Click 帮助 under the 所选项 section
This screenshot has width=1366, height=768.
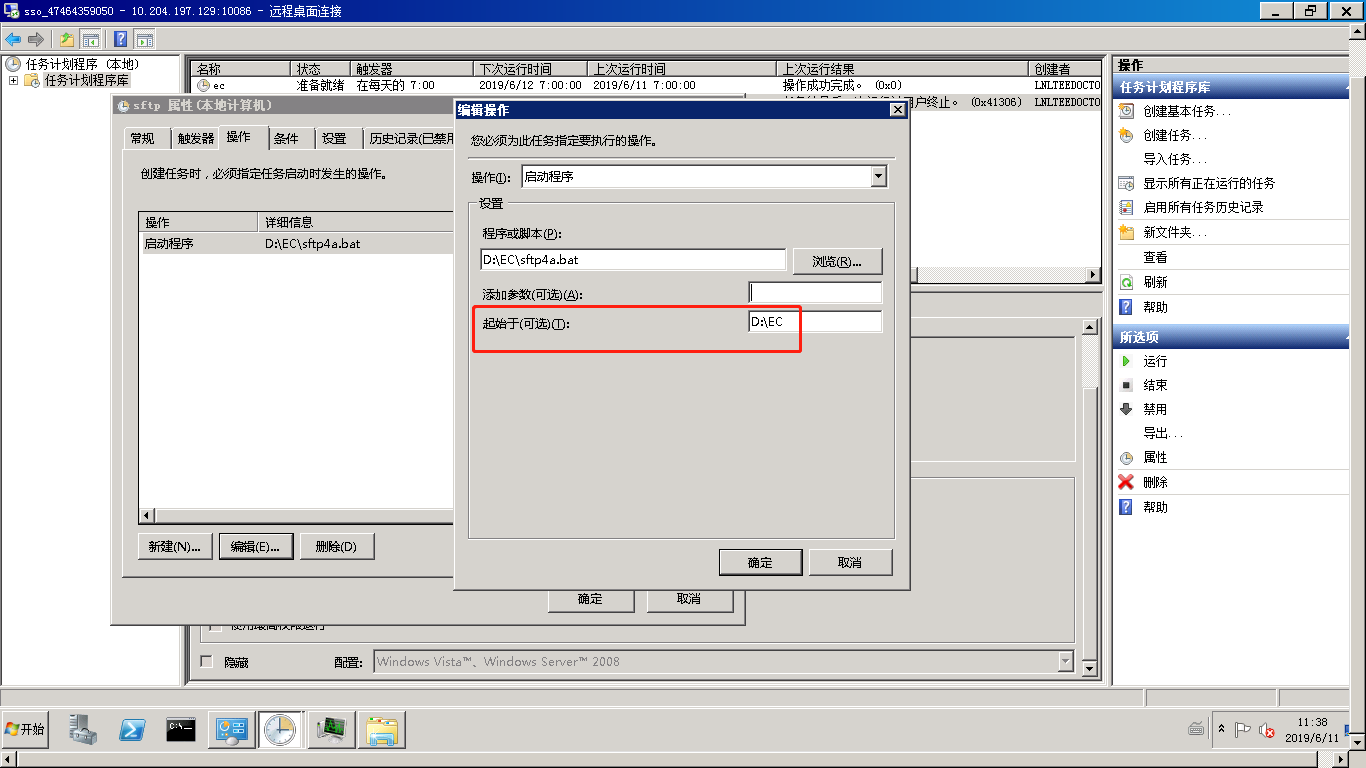(x=1155, y=507)
